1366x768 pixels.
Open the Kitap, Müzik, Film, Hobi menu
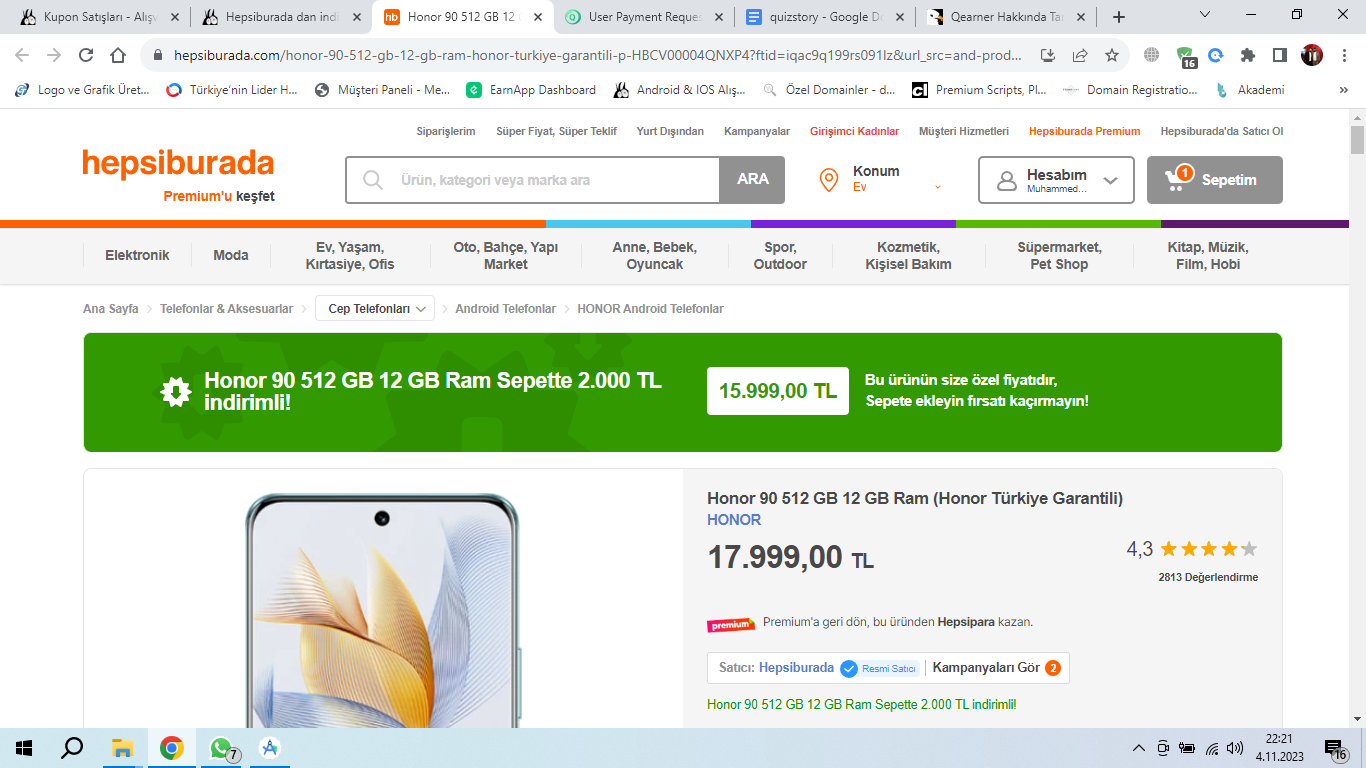pyautogui.click(x=1208, y=255)
